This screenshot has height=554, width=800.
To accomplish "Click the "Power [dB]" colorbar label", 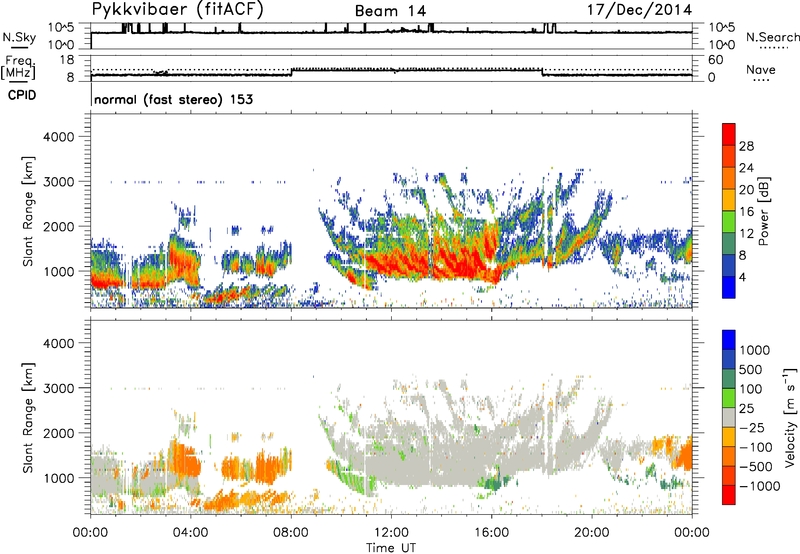I will pyautogui.click(x=763, y=211).
